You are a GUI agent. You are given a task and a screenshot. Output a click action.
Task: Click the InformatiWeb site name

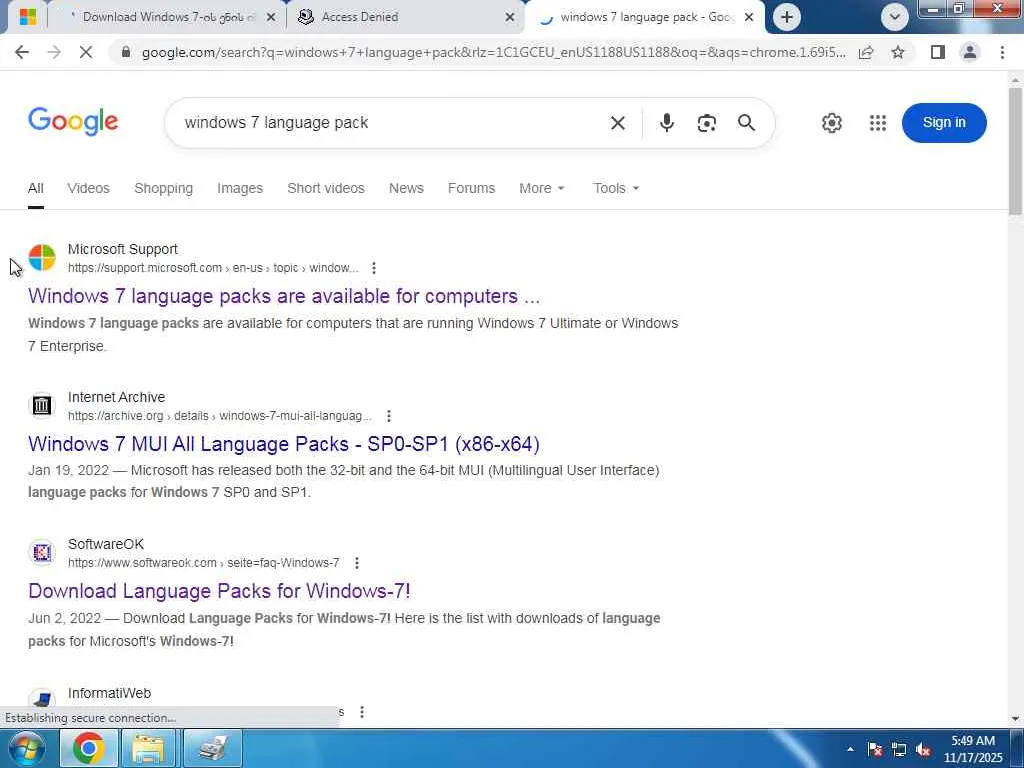109,694
